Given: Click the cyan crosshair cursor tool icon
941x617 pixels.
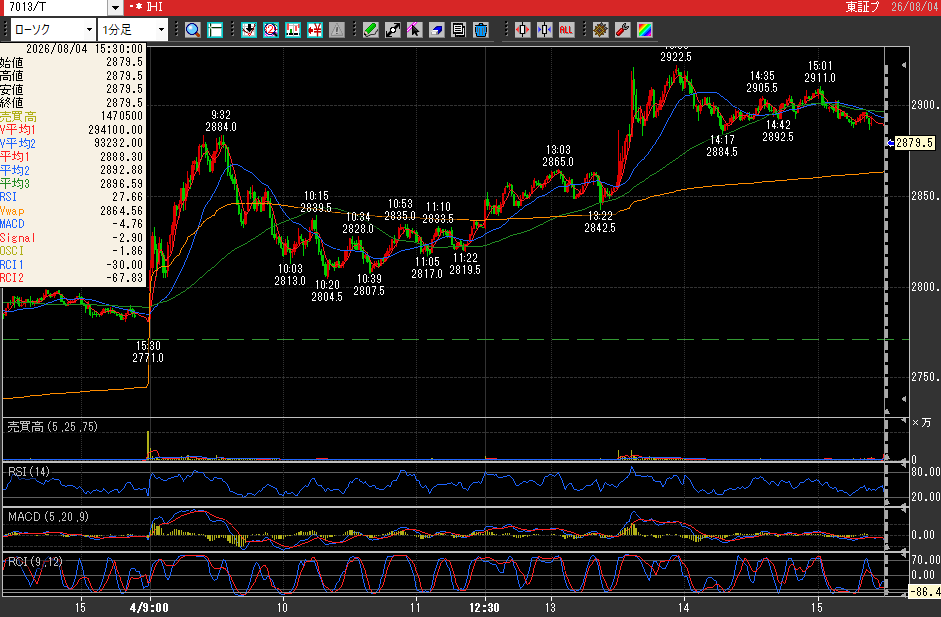Looking at the screenshot, I should click(x=215, y=29).
